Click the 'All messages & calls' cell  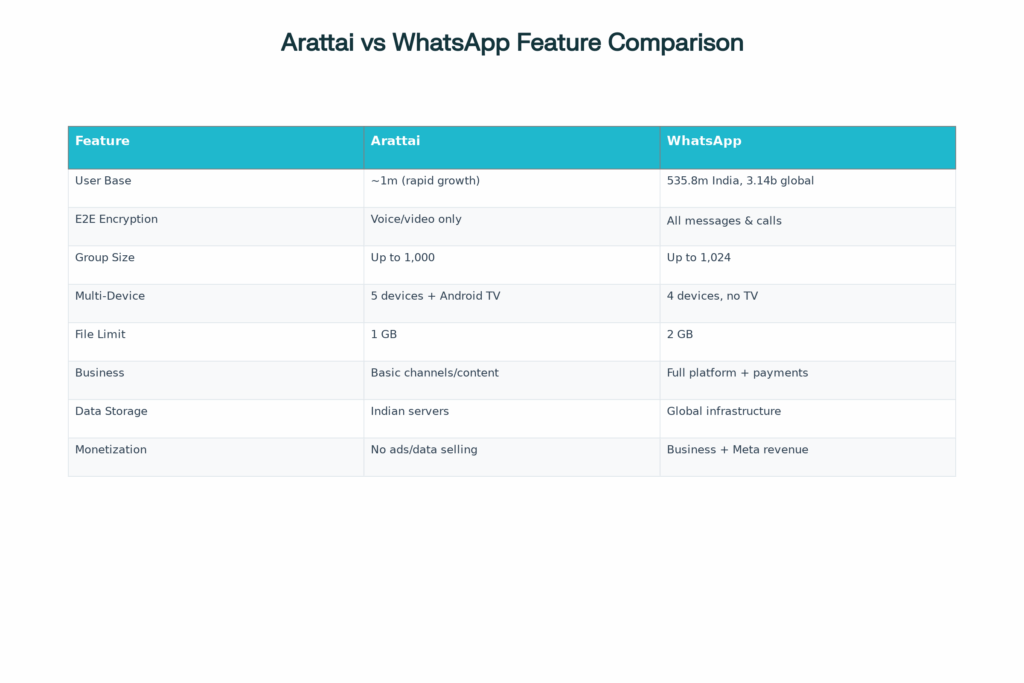point(724,220)
